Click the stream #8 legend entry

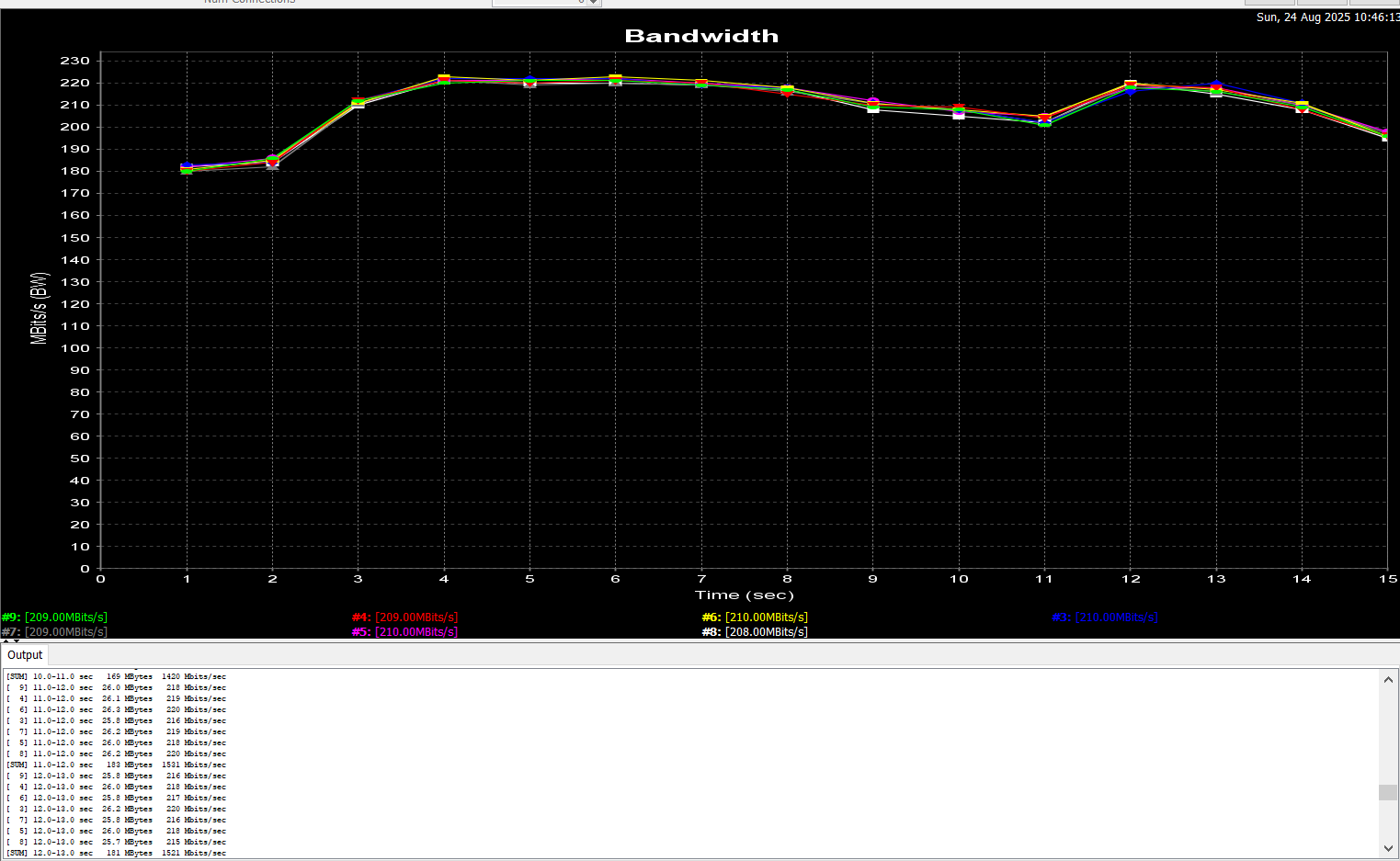(755, 632)
